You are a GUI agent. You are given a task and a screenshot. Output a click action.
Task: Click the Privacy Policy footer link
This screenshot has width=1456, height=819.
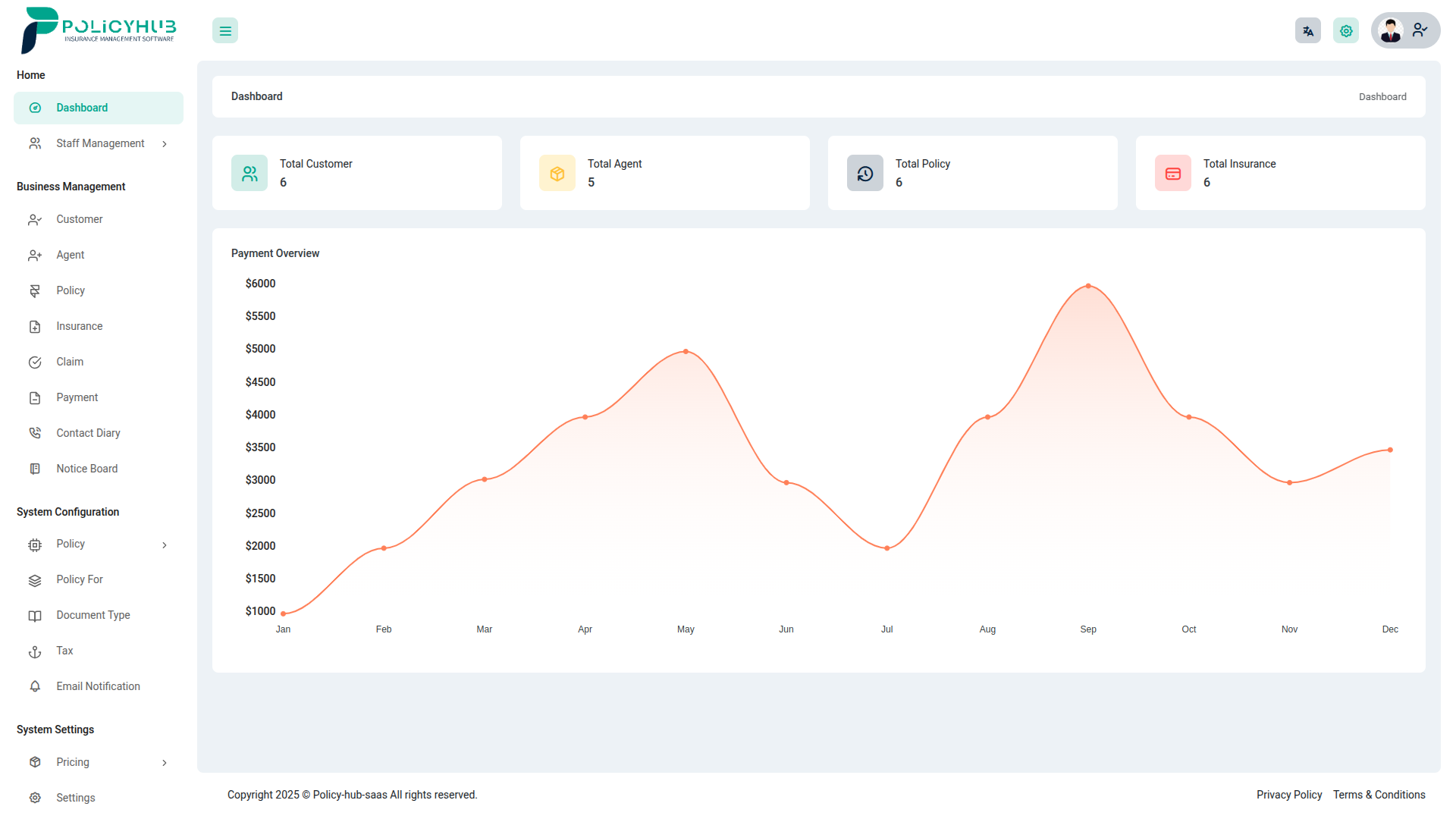click(1288, 795)
